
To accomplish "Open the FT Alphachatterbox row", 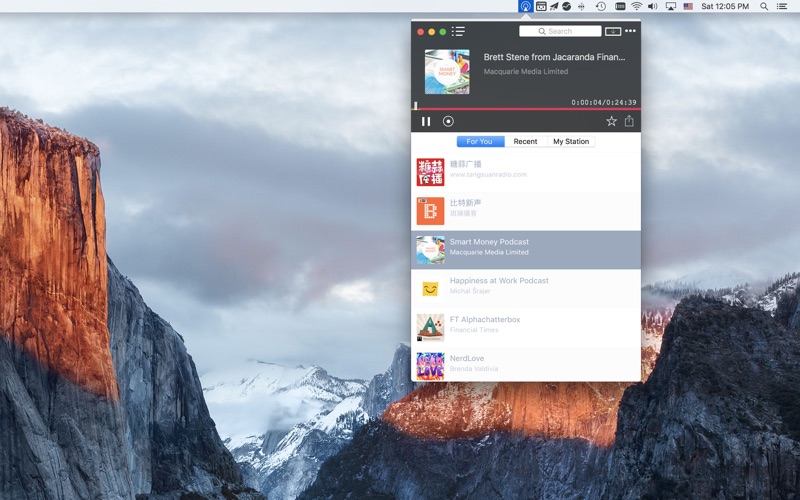I will click(526, 327).
